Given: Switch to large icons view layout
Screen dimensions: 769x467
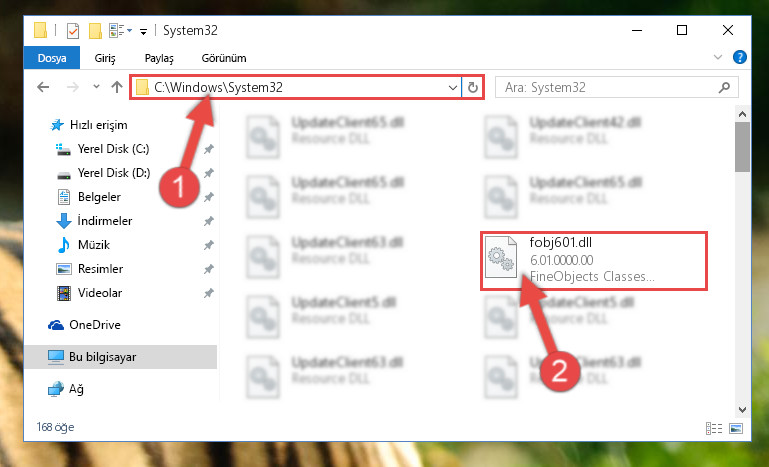Looking at the screenshot, I should point(736,428).
